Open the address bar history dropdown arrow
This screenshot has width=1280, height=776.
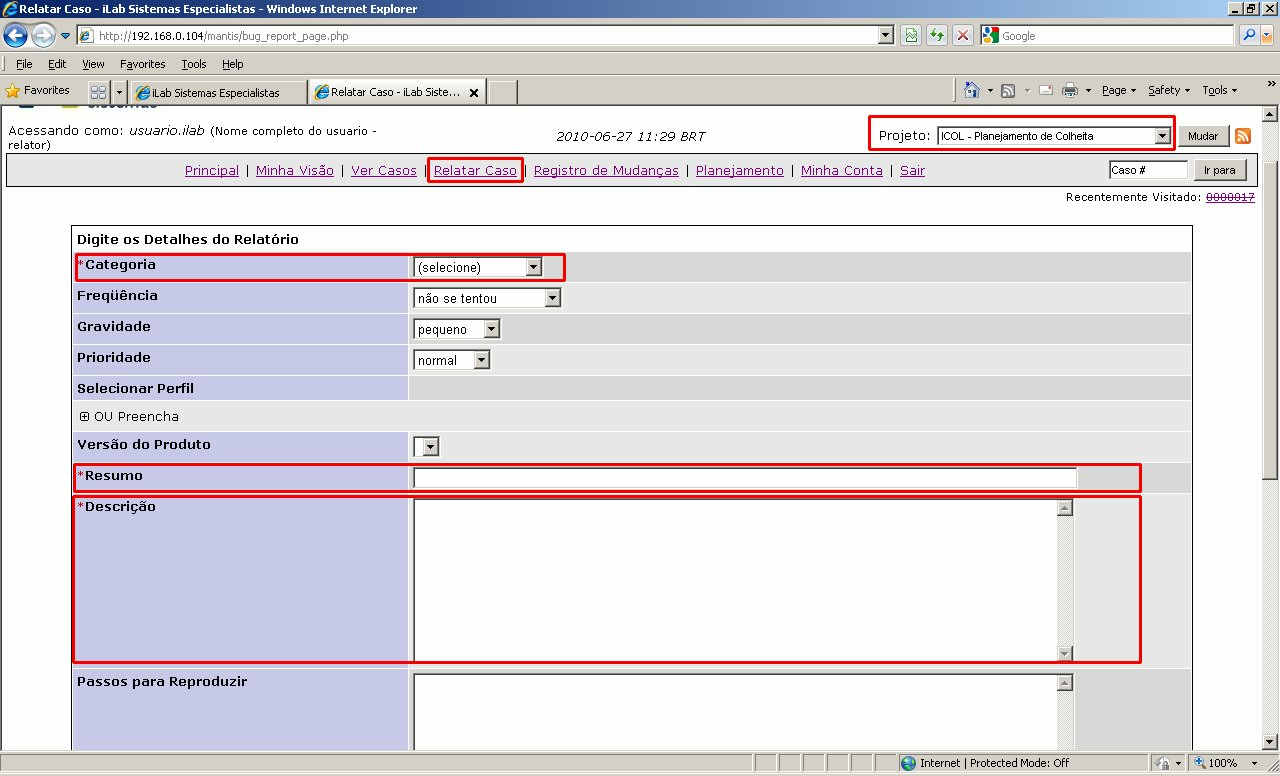[886, 36]
